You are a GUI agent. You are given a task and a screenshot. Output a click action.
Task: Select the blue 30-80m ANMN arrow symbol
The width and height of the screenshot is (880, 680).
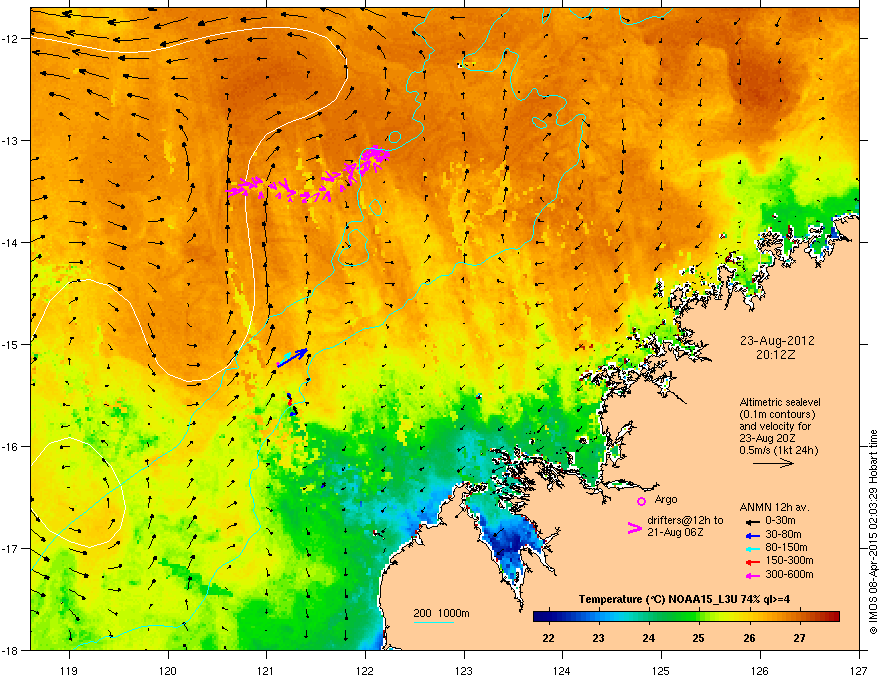click(x=752, y=535)
